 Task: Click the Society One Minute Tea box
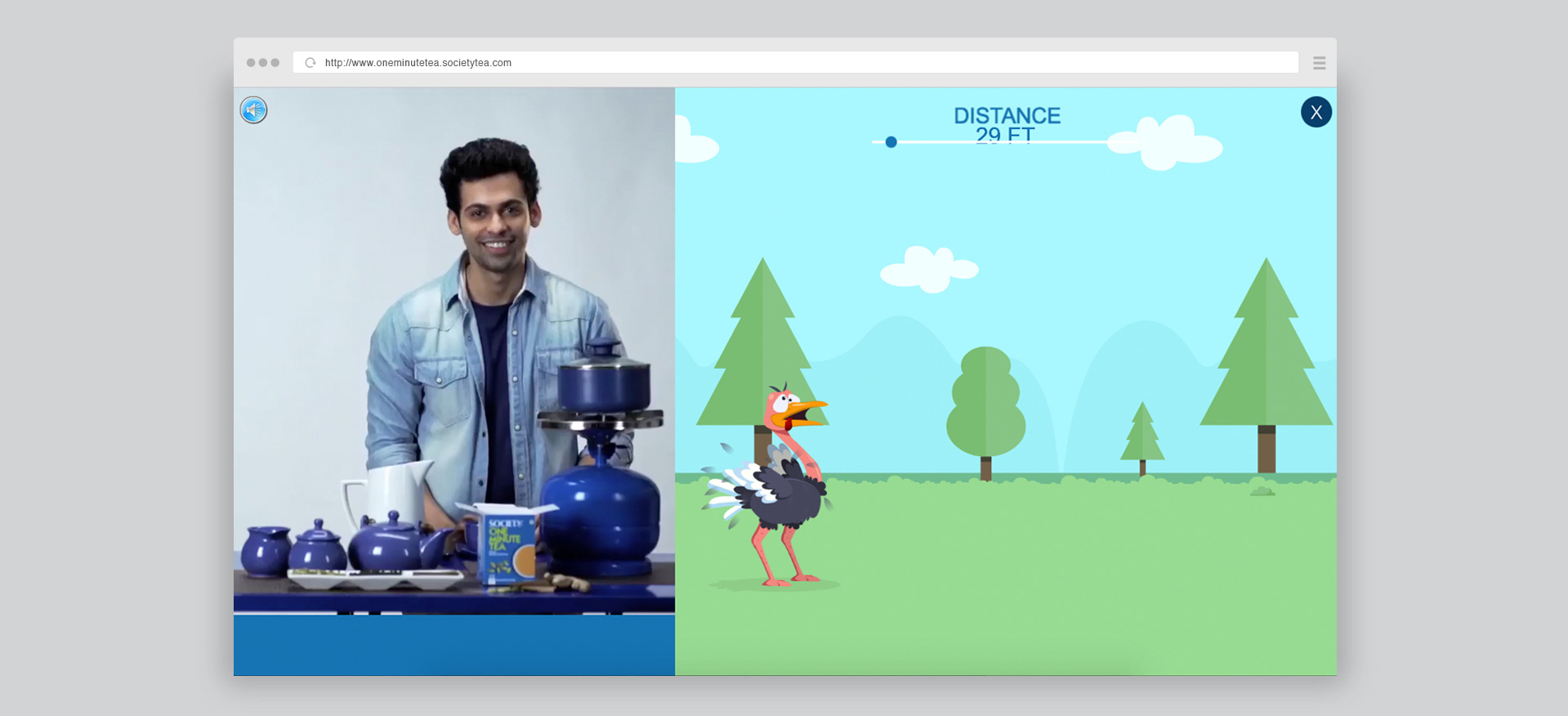pyautogui.click(x=507, y=544)
